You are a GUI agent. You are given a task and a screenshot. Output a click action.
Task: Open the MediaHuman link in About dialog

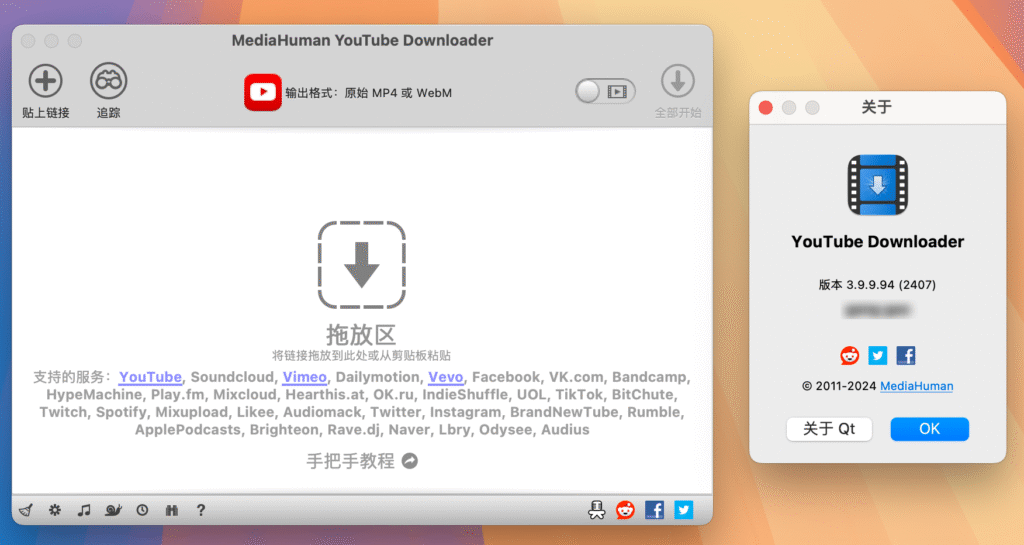tap(916, 386)
